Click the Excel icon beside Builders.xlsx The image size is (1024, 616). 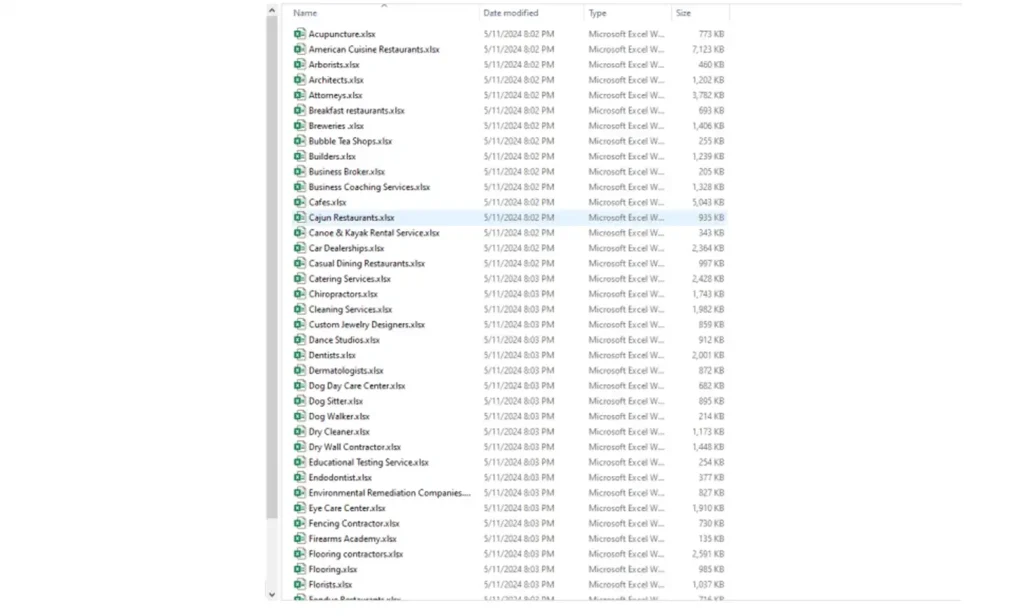(x=299, y=156)
